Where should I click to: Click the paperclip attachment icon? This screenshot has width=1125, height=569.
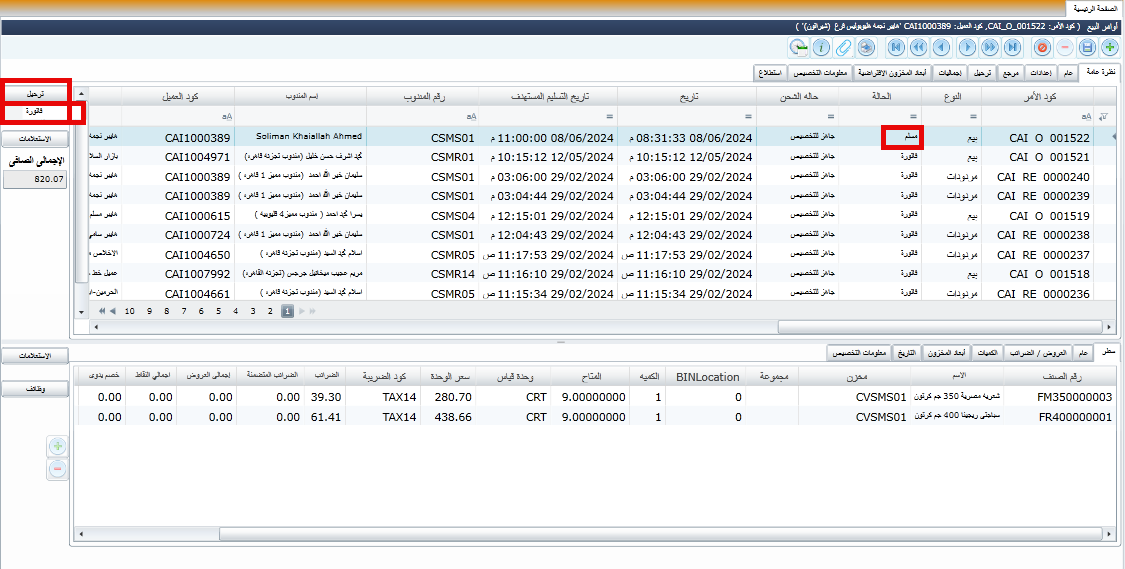click(x=844, y=47)
